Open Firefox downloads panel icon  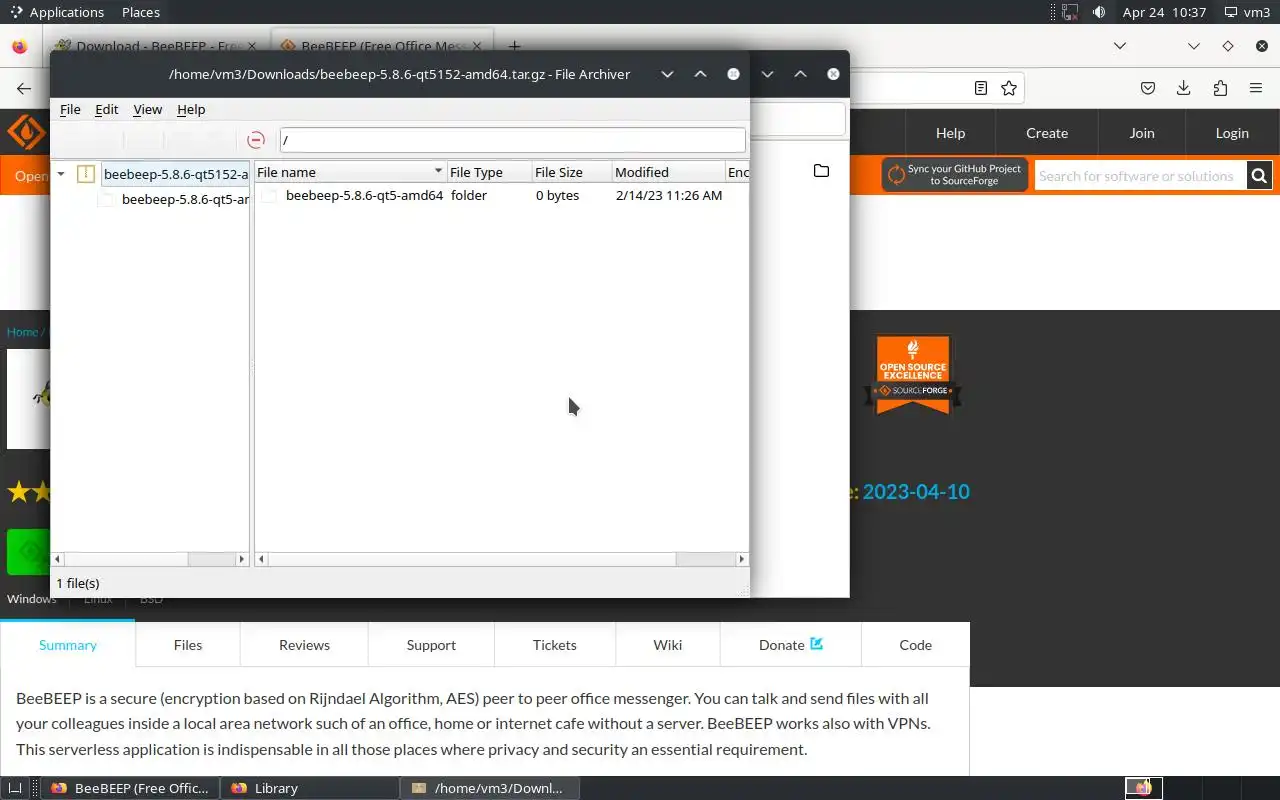coord(1183,88)
